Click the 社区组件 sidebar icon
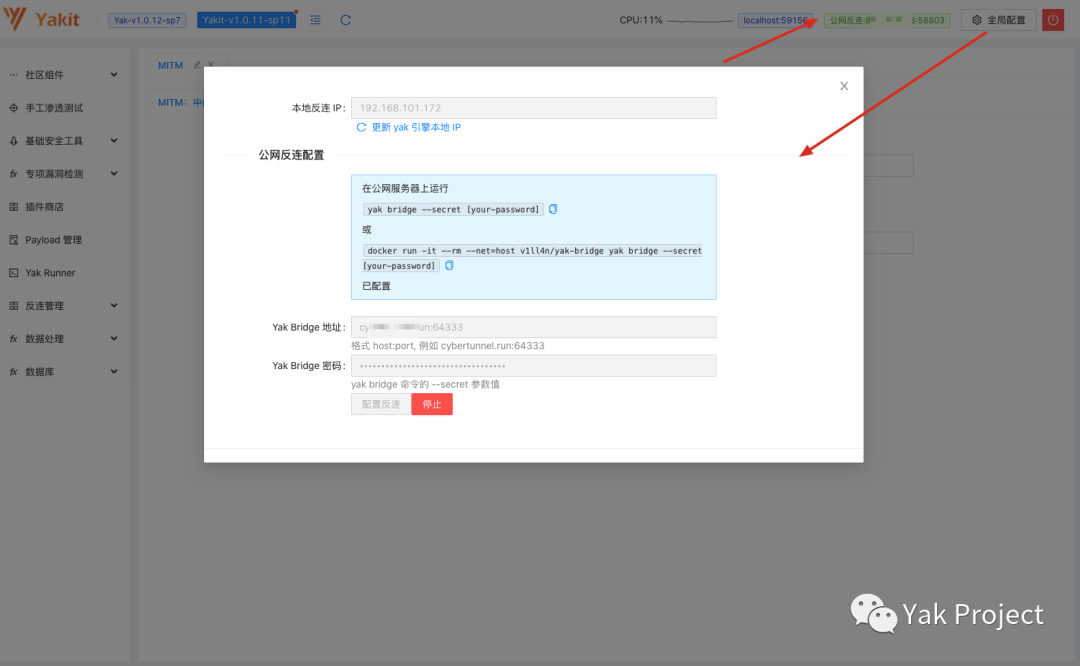 tap(14, 74)
